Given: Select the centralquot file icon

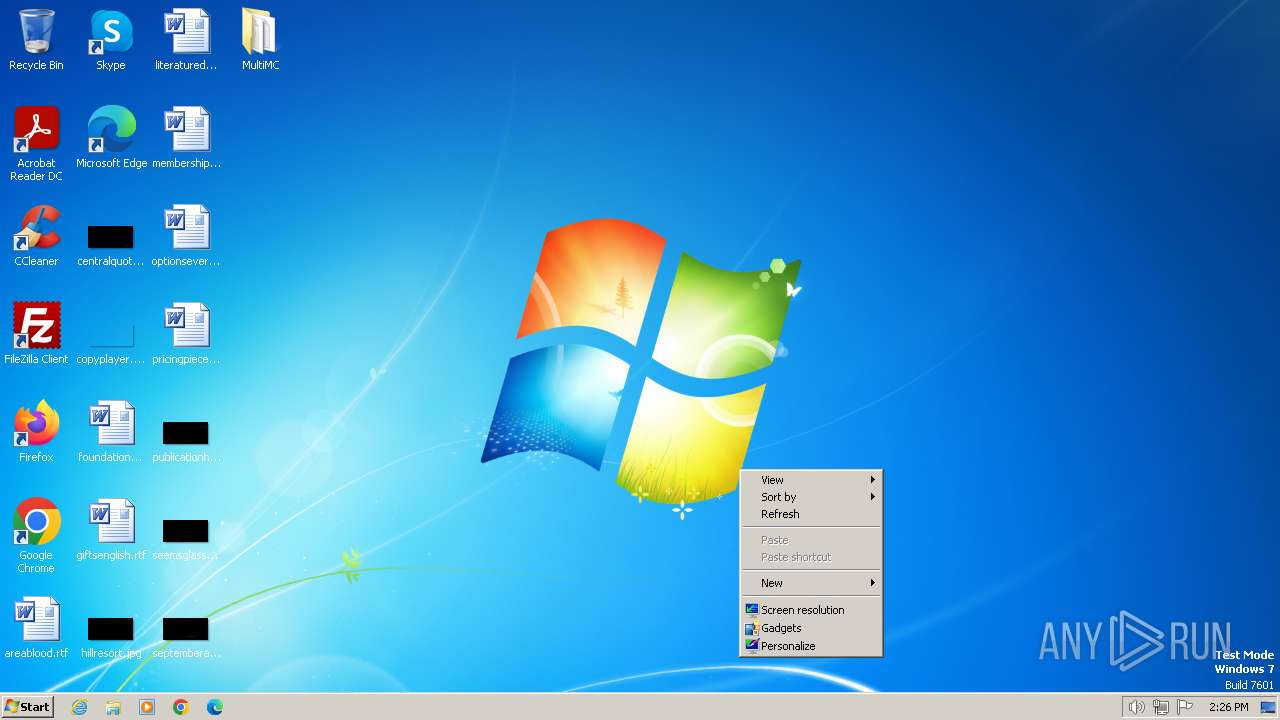Looking at the screenshot, I should click(x=111, y=246).
